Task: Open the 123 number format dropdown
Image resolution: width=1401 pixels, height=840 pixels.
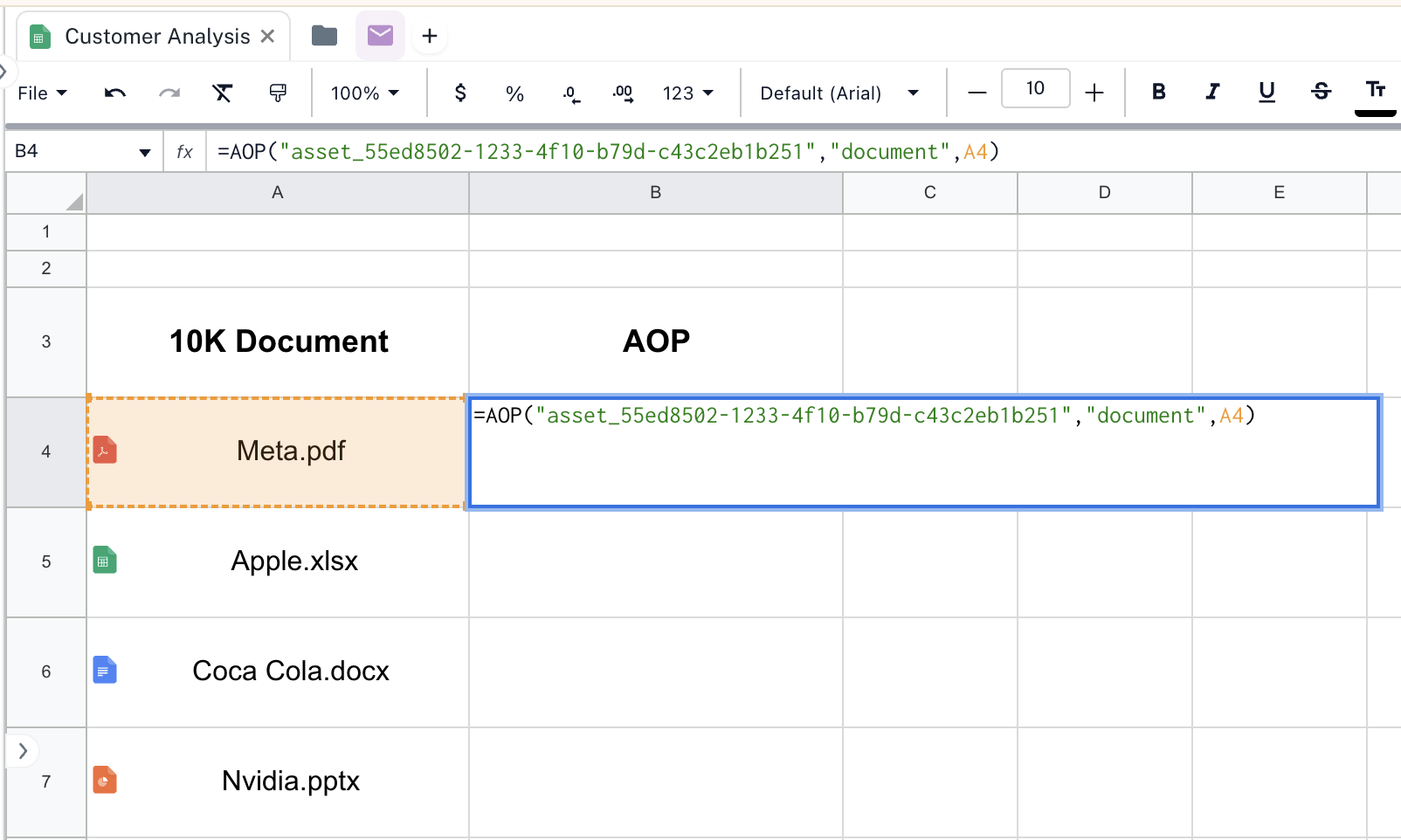Action: tap(688, 93)
